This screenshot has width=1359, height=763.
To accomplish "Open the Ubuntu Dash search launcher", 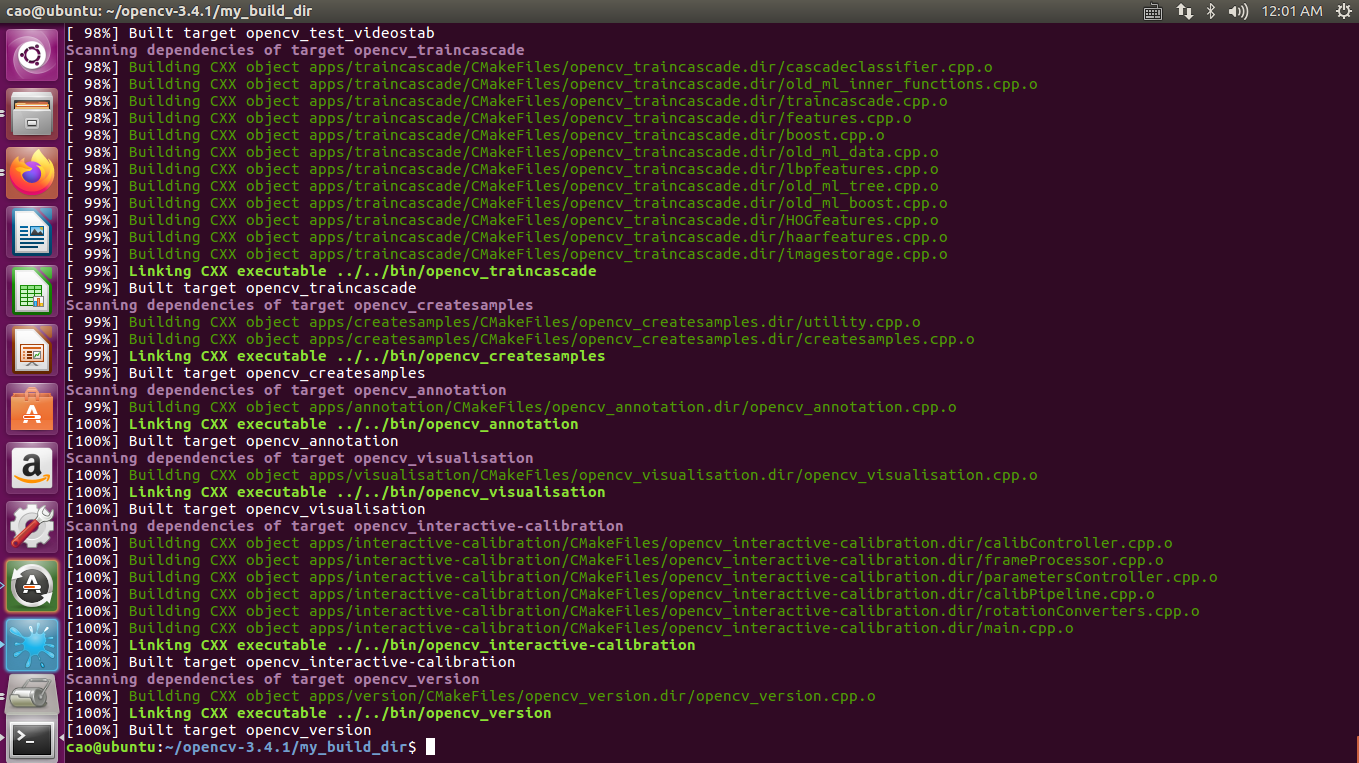I will coord(32,56).
